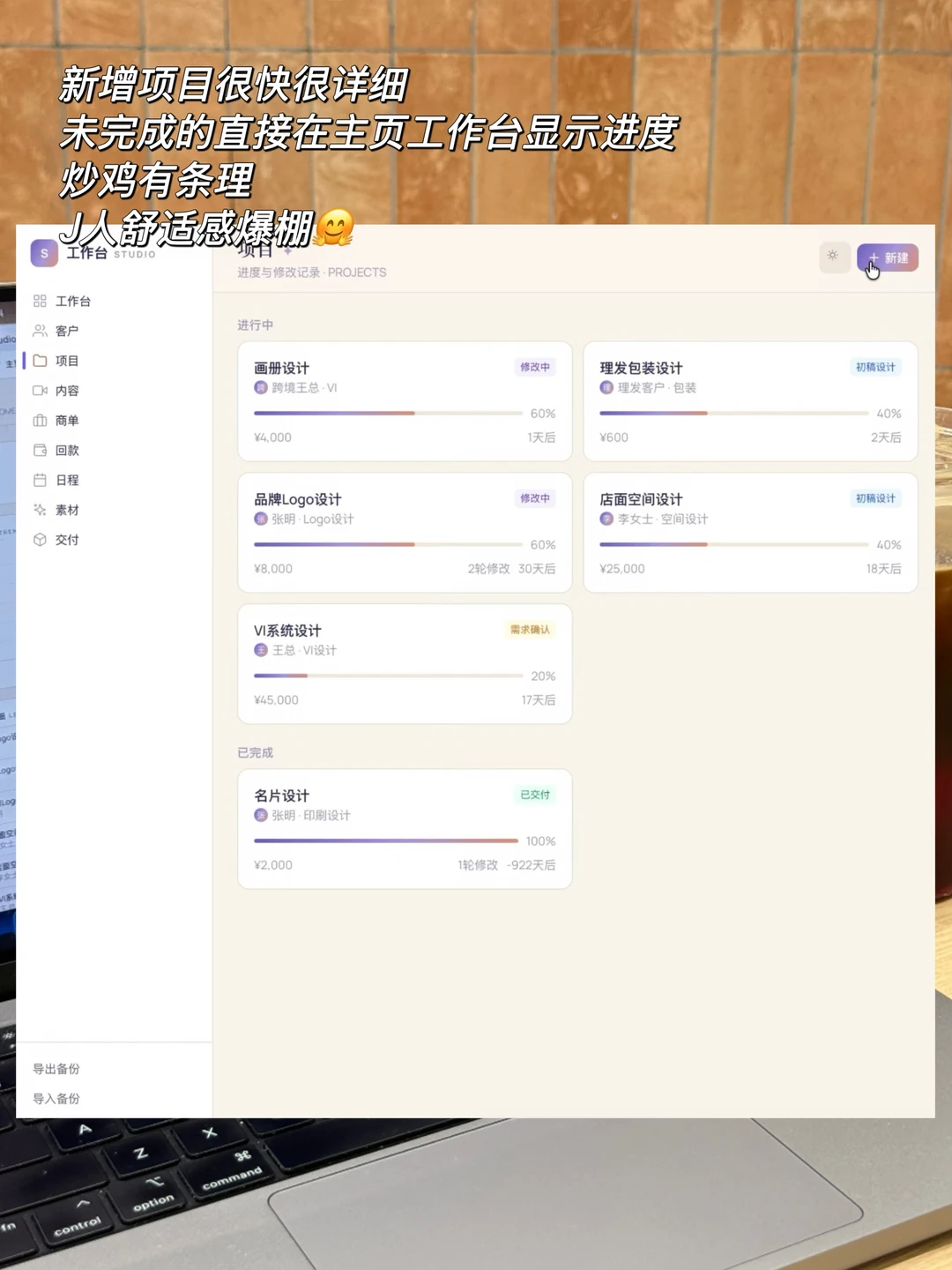Click client avatar beside 理发客户 · 包装

(606, 387)
